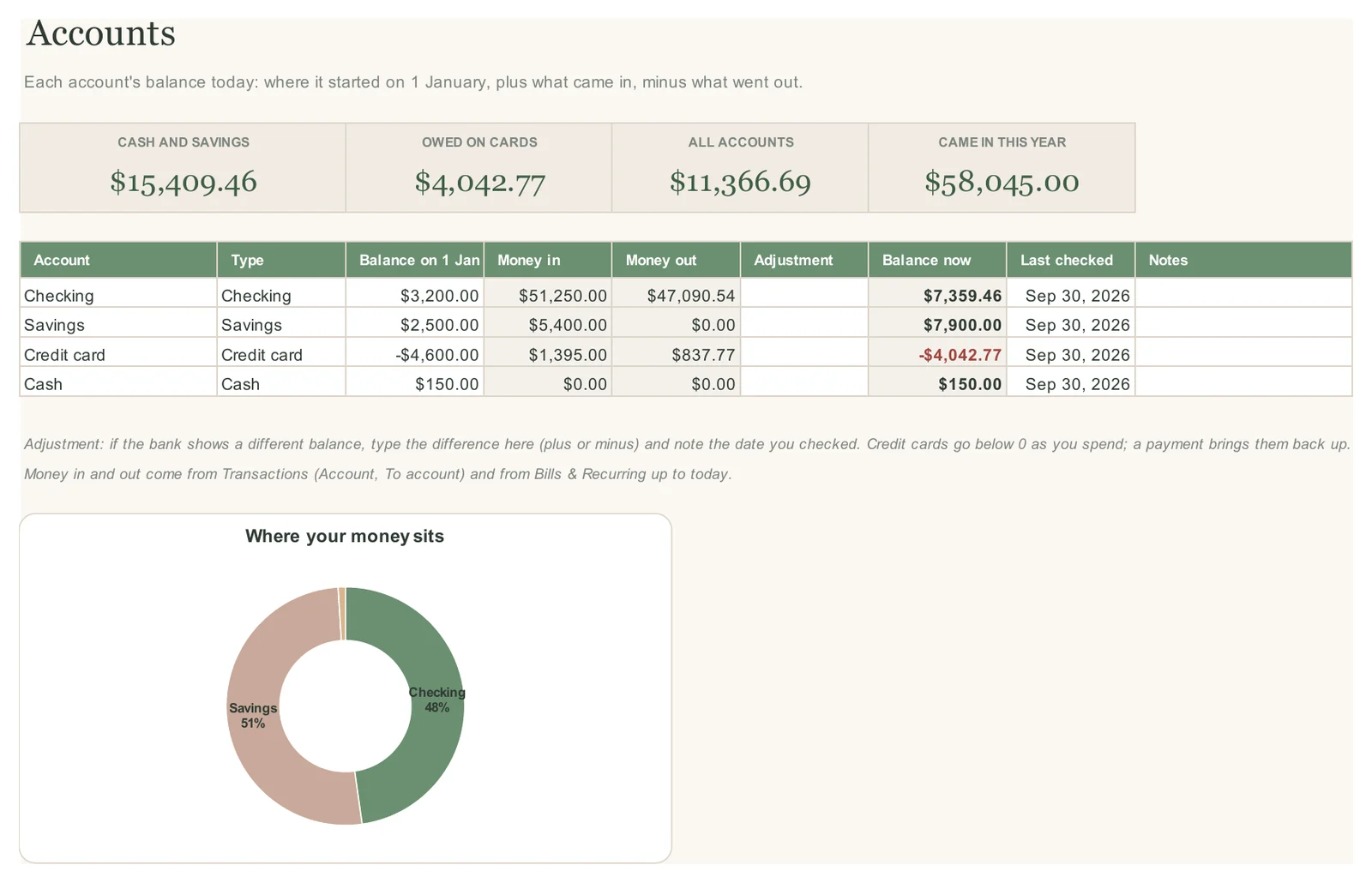Click the Checking 48% chart label

coord(436,700)
